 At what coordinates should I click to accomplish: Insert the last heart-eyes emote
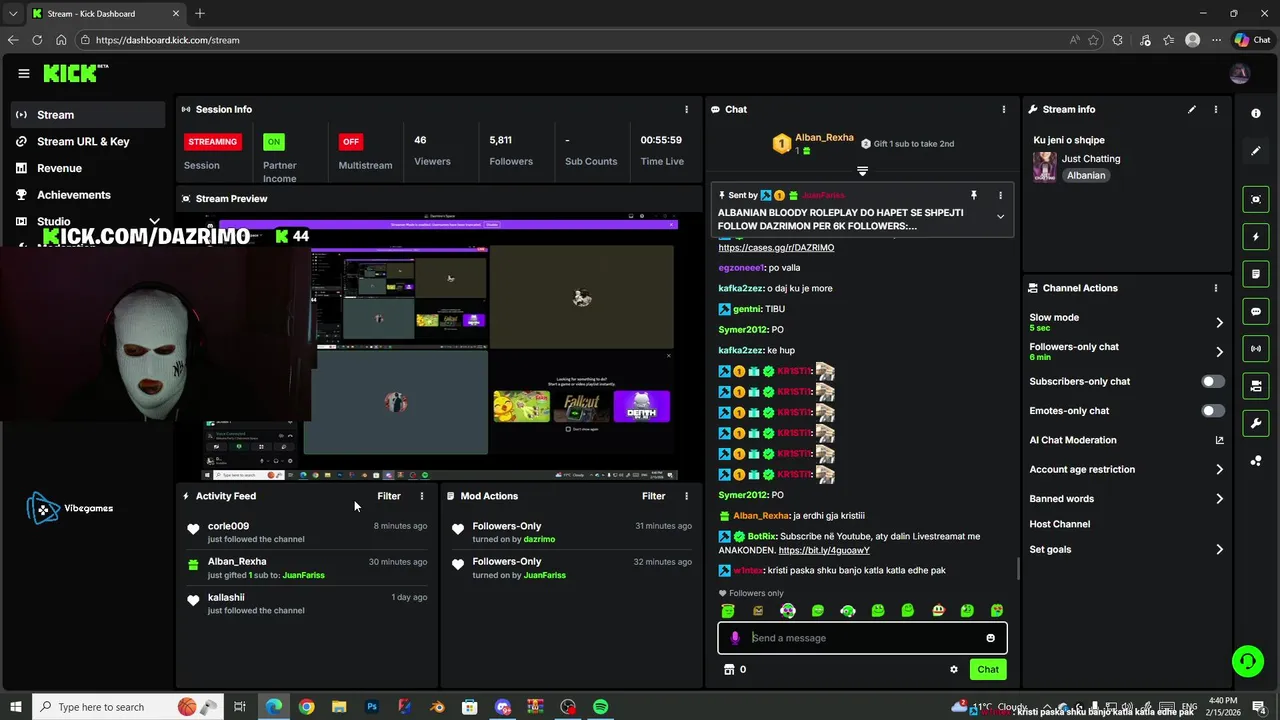pos(997,611)
